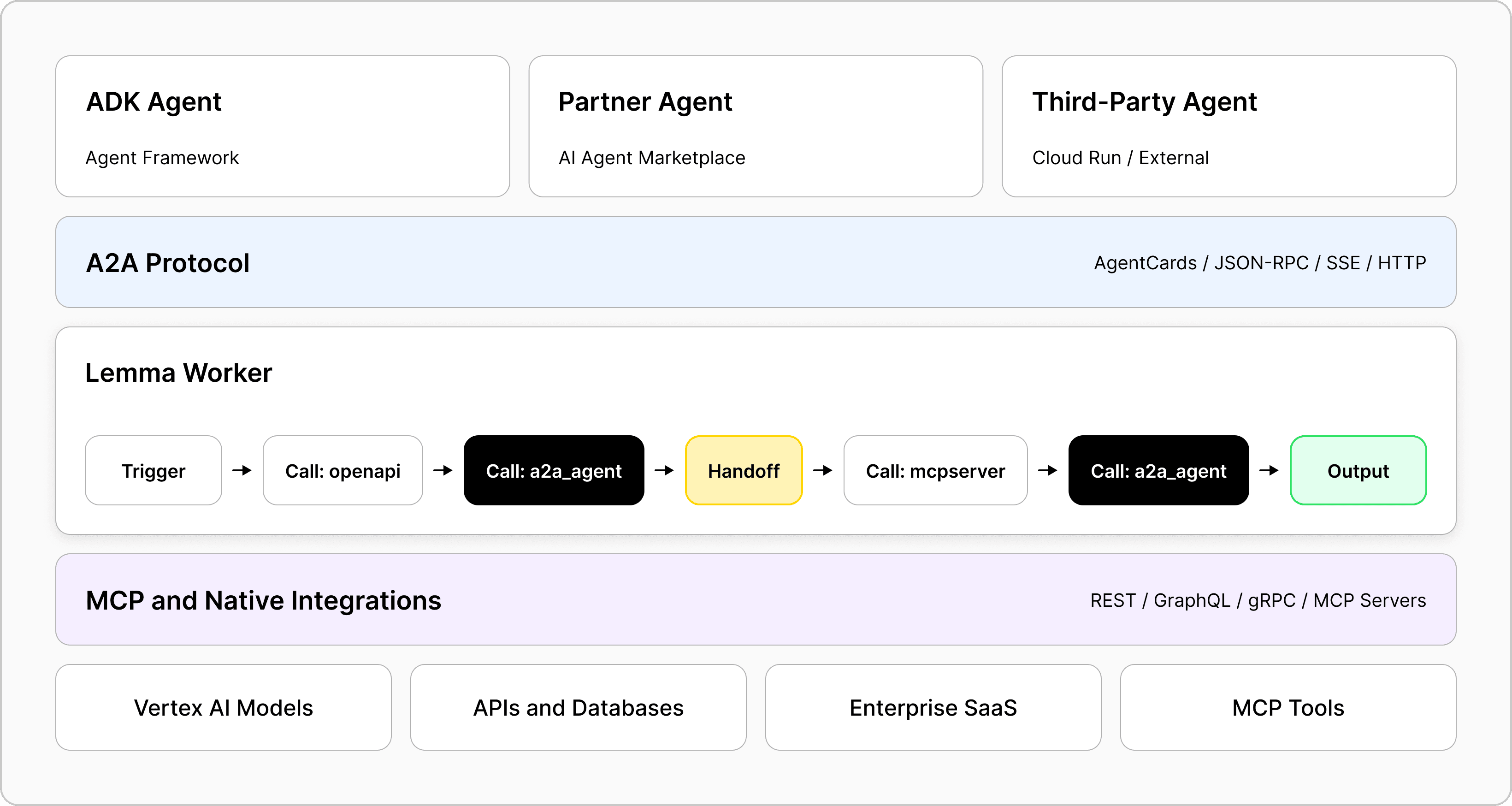The height and width of the screenshot is (806, 1512).
Task: Open the Vertex AI Models box
Action: (223, 708)
